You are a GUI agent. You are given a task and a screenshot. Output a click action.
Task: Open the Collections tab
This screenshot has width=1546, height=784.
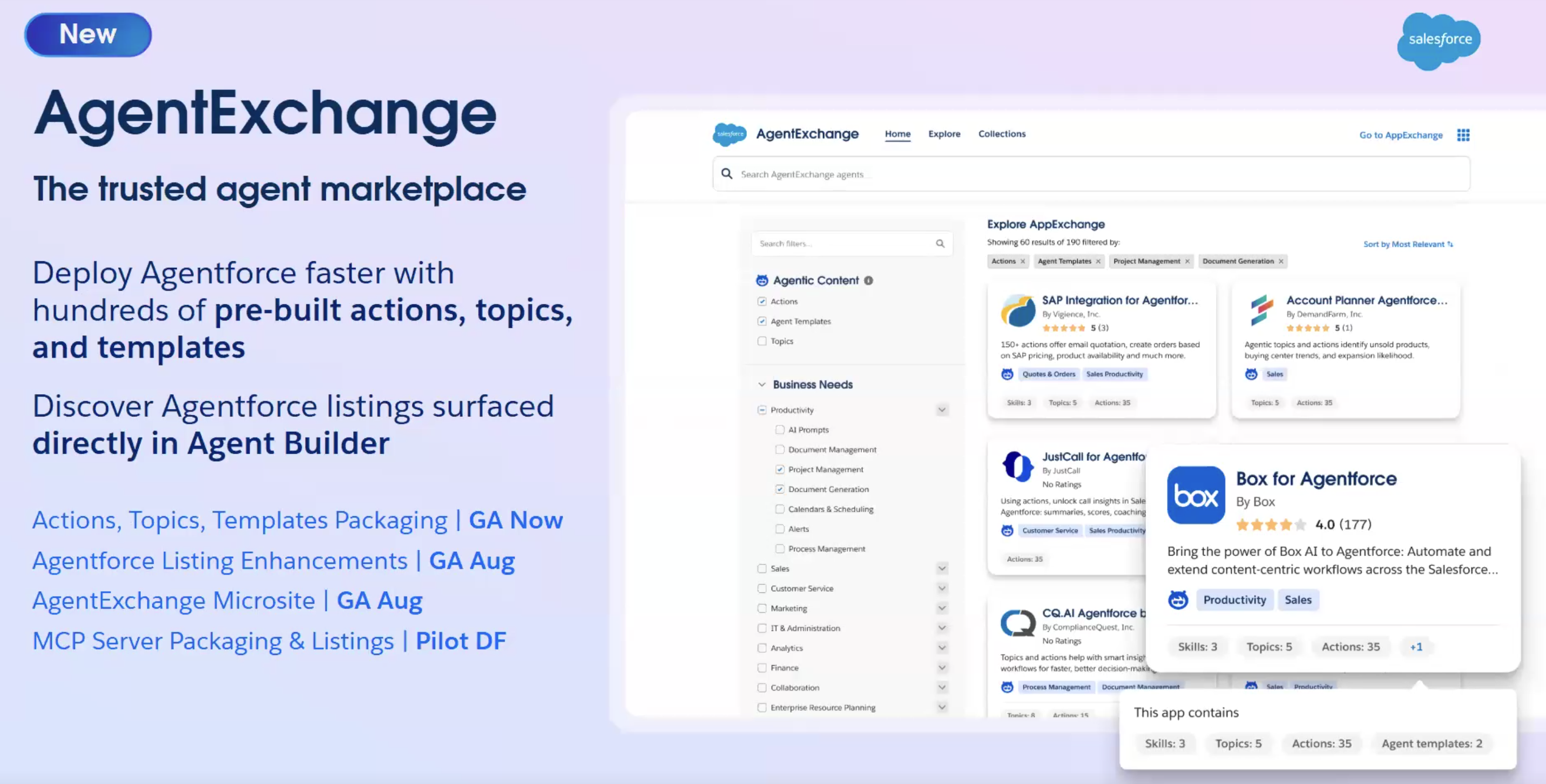[1002, 134]
